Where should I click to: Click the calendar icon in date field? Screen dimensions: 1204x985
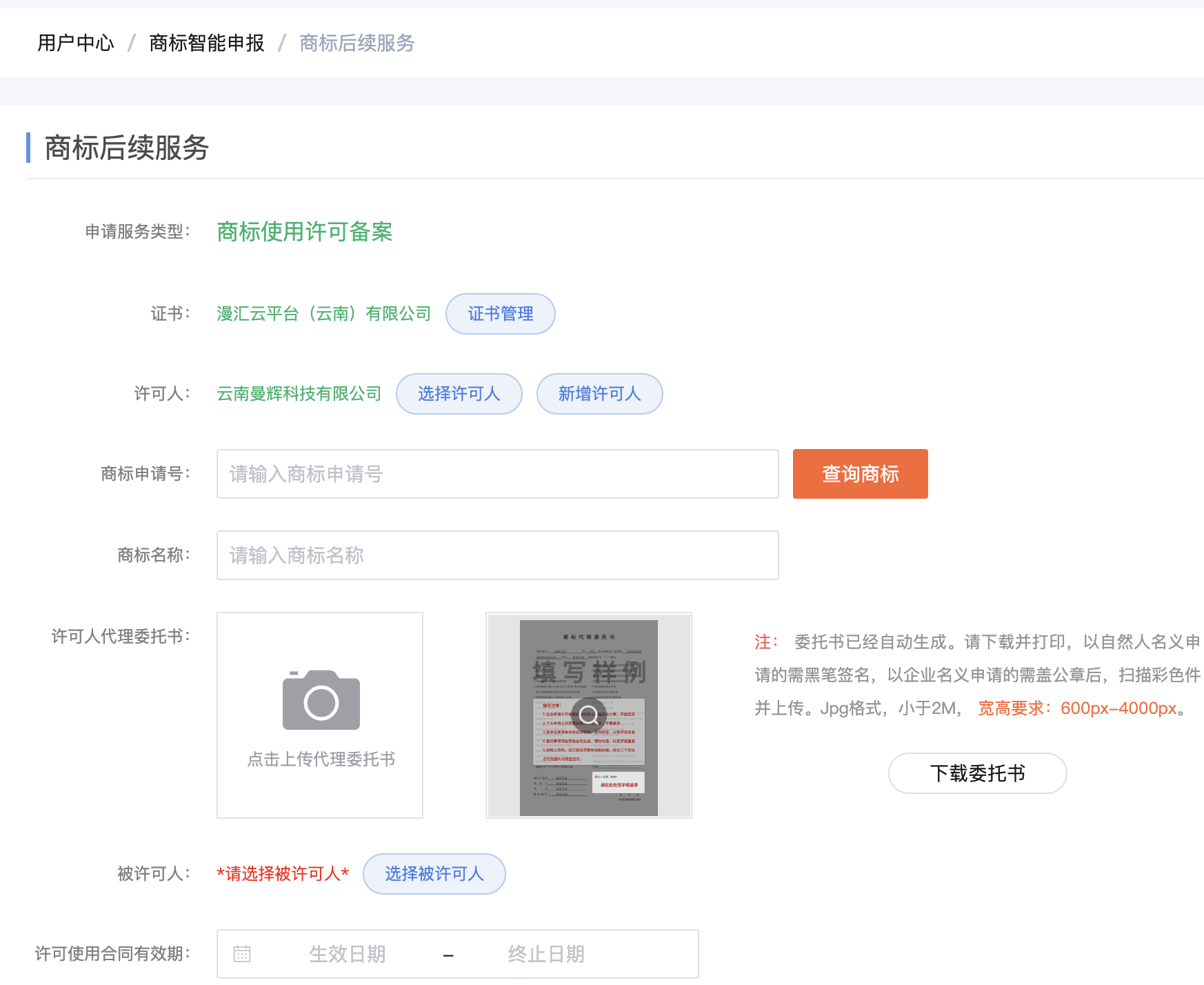click(x=242, y=954)
